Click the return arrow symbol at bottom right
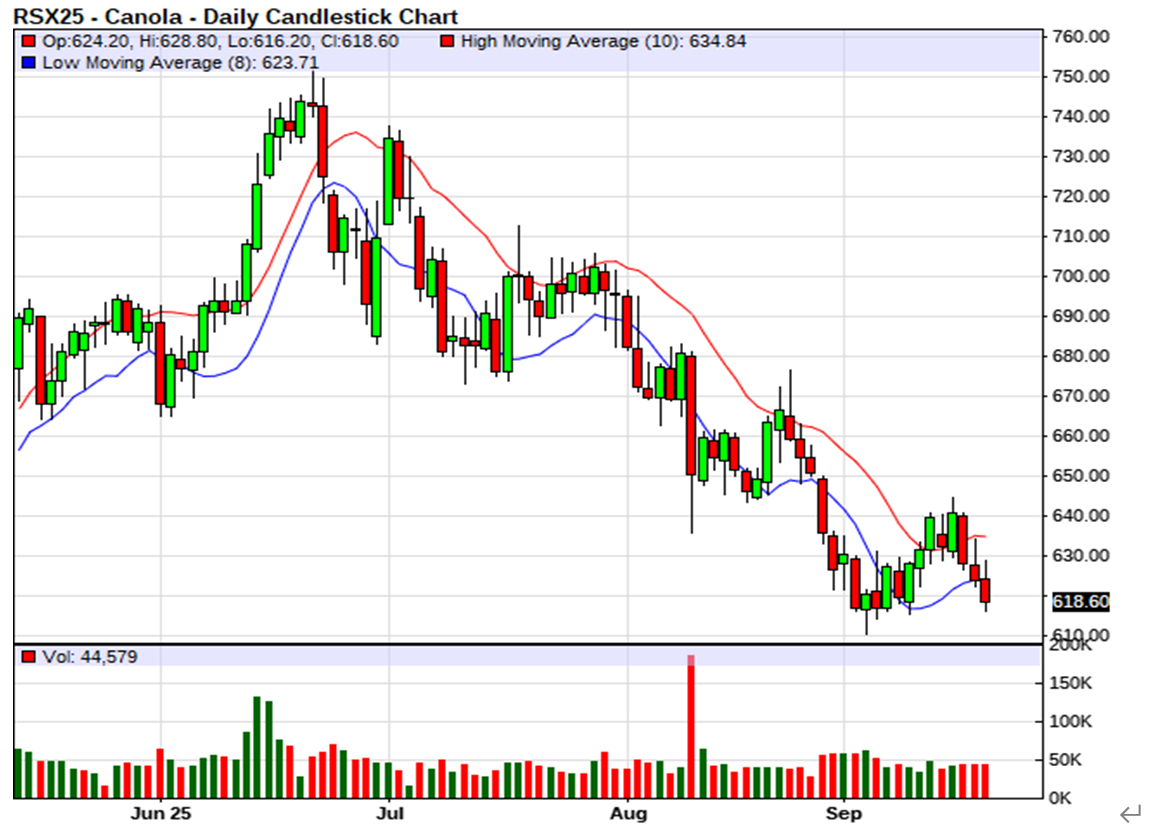Image resolution: width=1173 pixels, height=826 pixels. (1131, 812)
